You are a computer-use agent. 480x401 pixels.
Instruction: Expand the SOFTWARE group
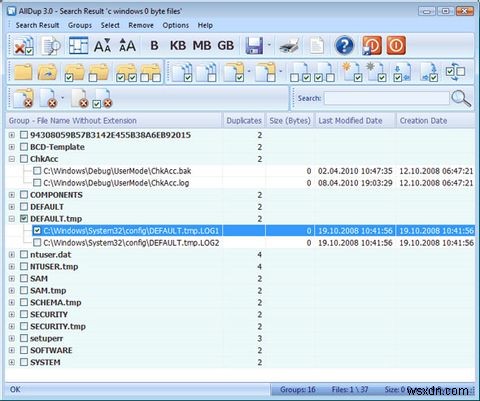coord(12,350)
